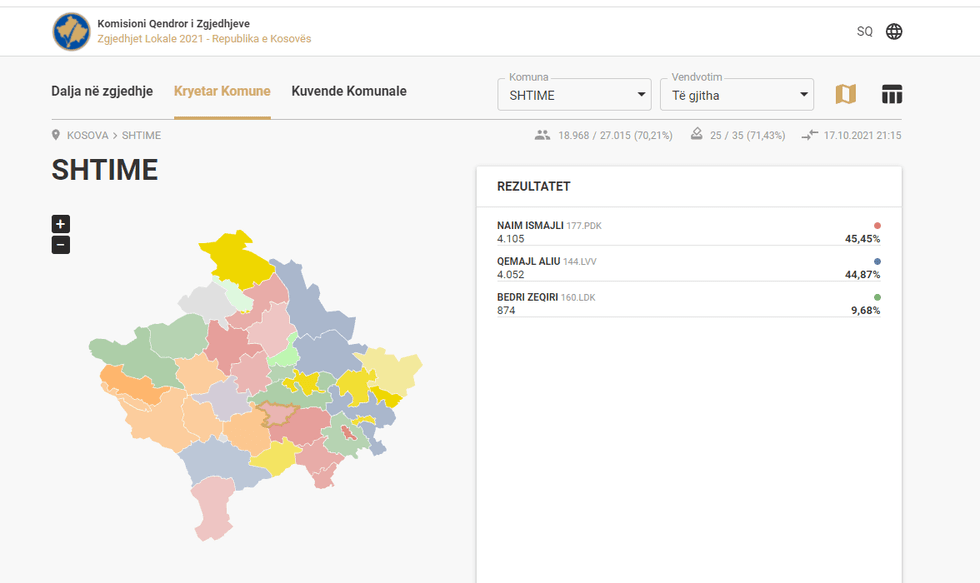Switch to map view icon

[846, 94]
